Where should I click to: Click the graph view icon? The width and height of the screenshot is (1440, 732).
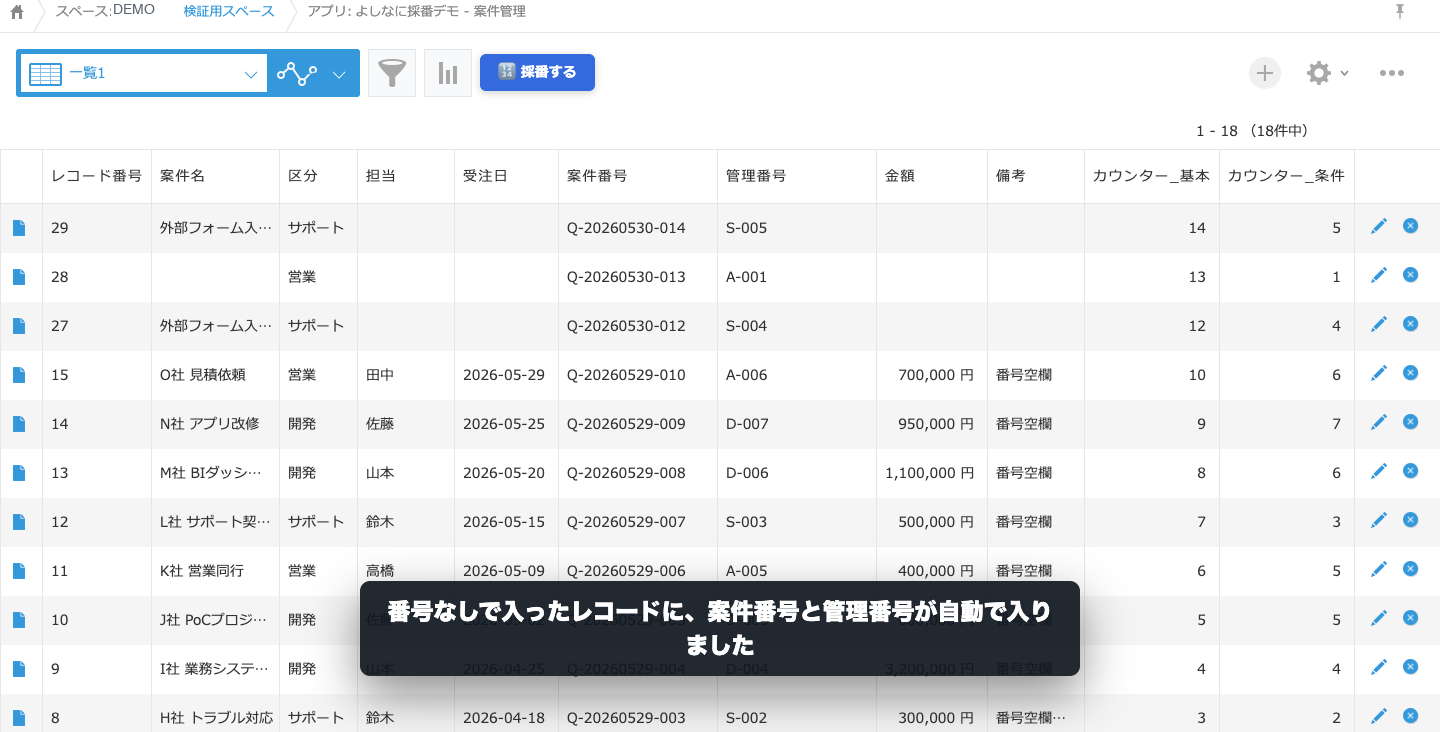pos(296,73)
